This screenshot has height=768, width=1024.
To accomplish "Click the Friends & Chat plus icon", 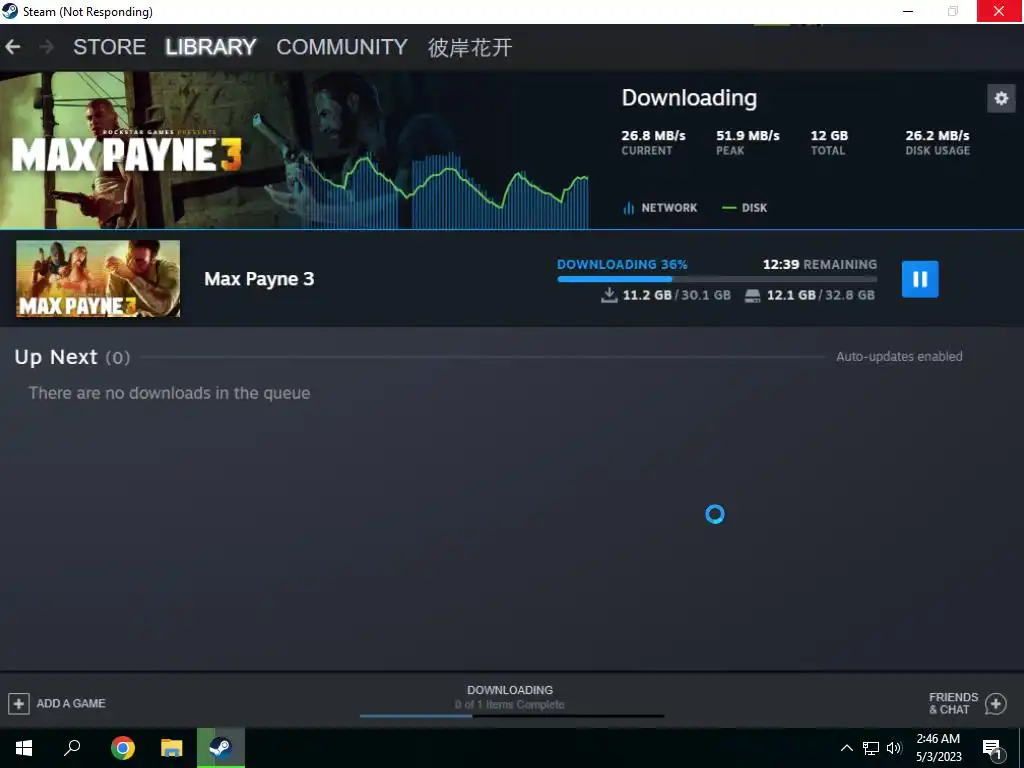I will pyautogui.click(x=995, y=703).
